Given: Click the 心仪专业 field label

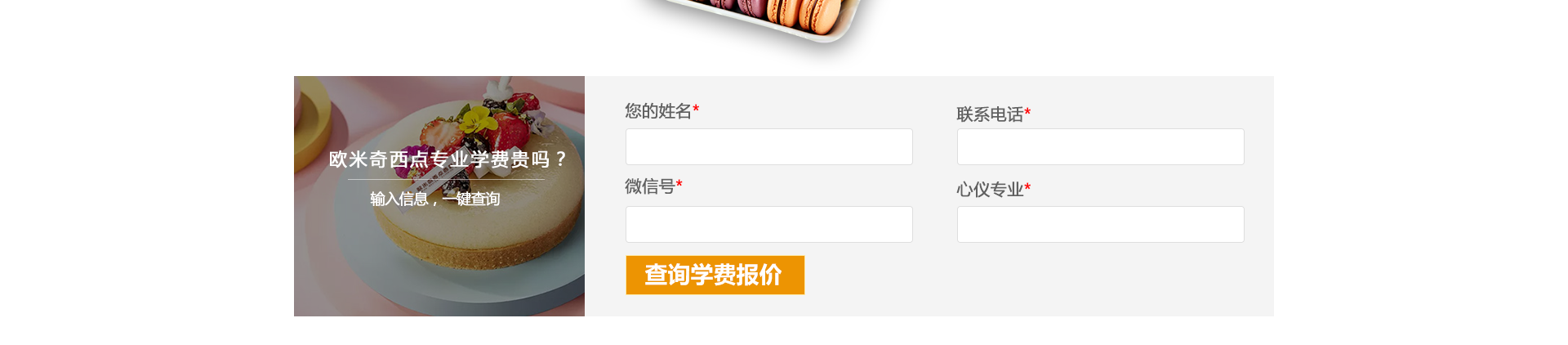Looking at the screenshot, I should 990,189.
